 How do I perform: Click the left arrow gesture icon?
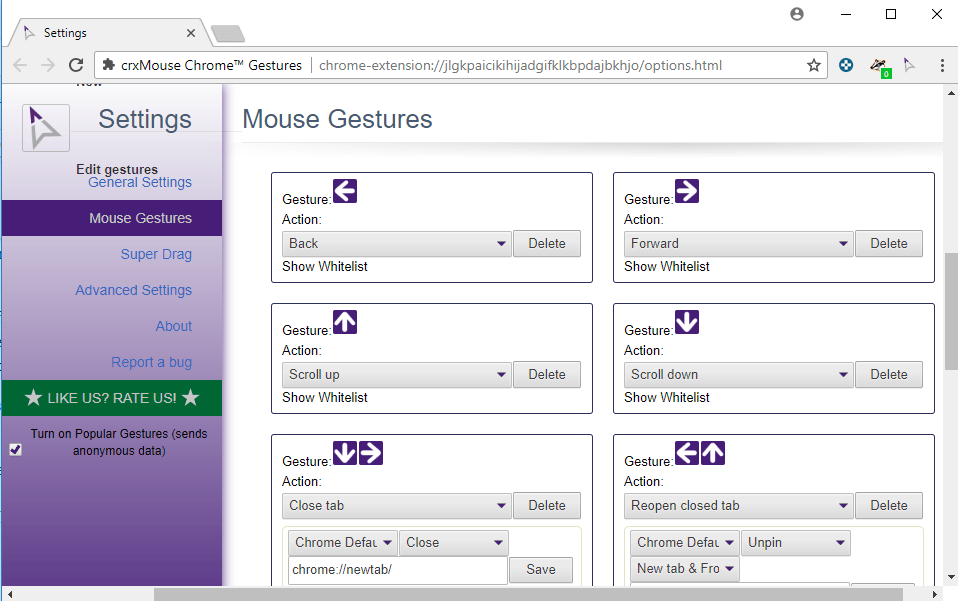(345, 191)
